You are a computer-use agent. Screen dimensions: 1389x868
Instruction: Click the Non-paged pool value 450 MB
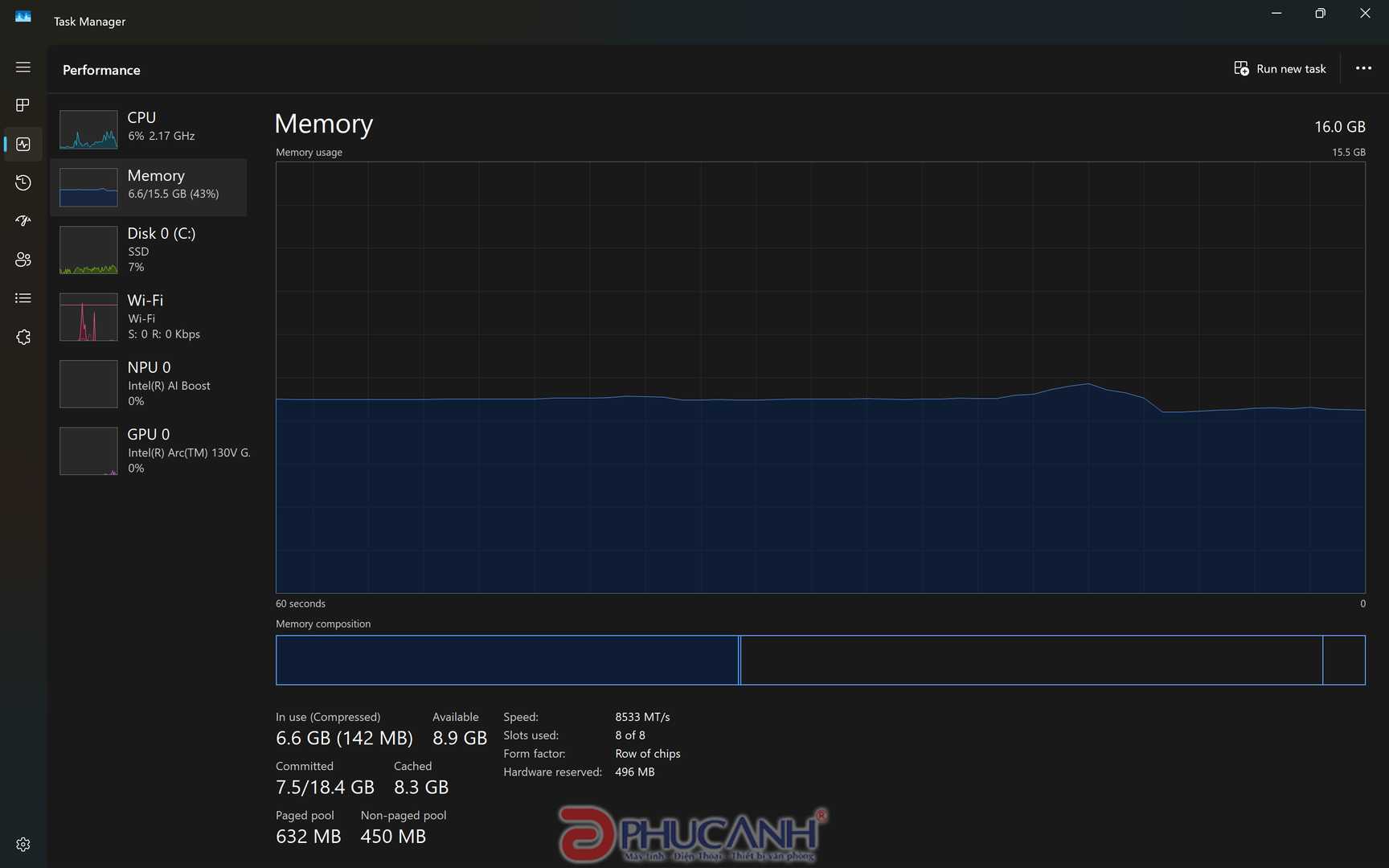(393, 837)
